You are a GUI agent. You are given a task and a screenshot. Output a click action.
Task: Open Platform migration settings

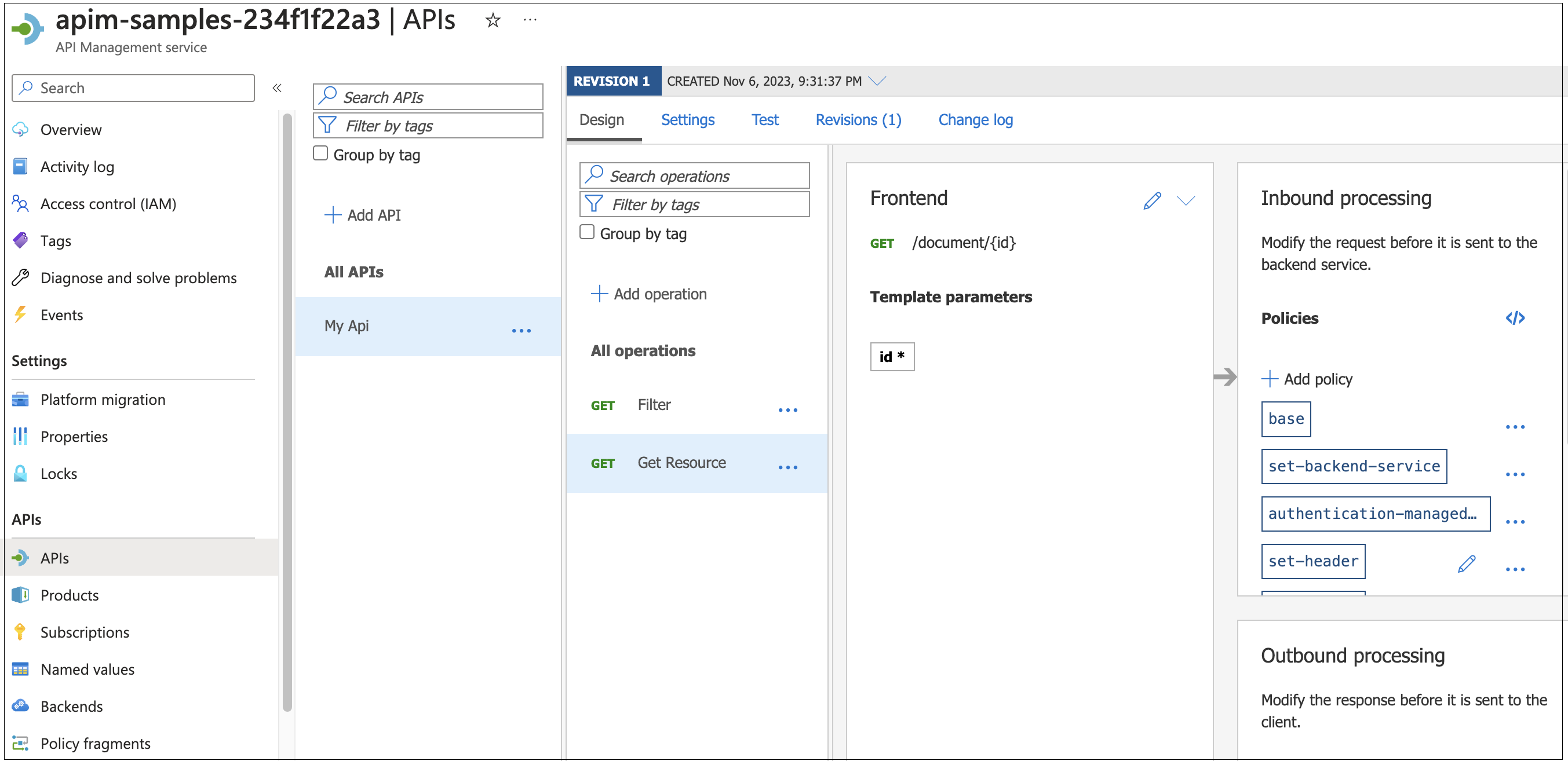pyautogui.click(x=102, y=400)
